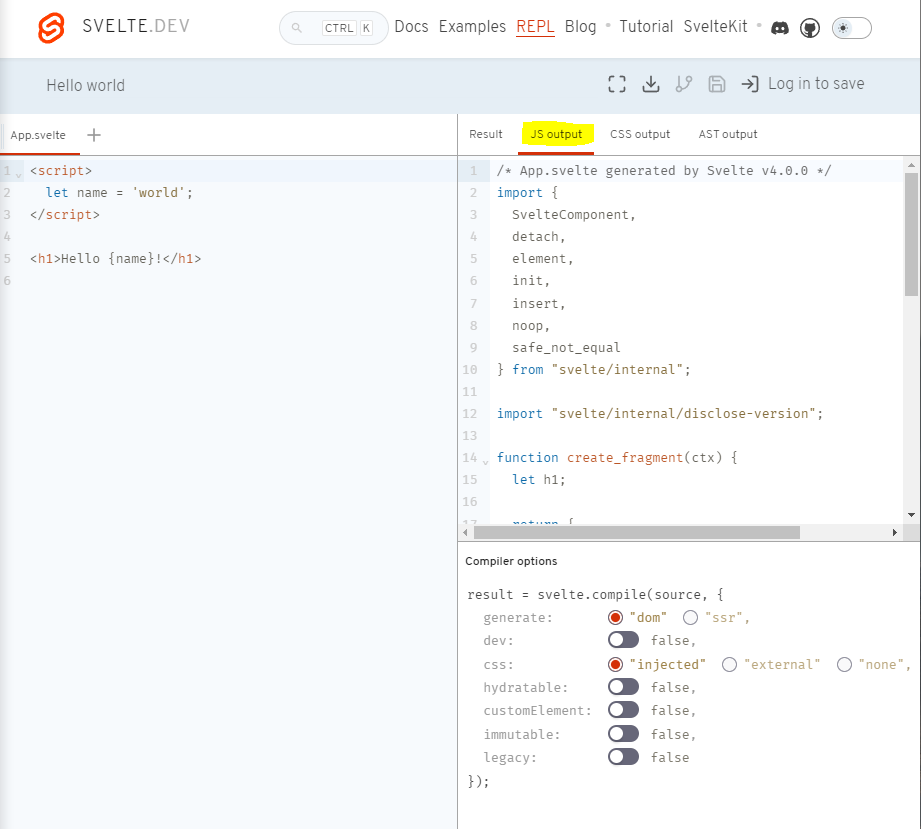Click the SVELTE.DEV home link
The width and height of the screenshot is (921, 829).
click(136, 26)
